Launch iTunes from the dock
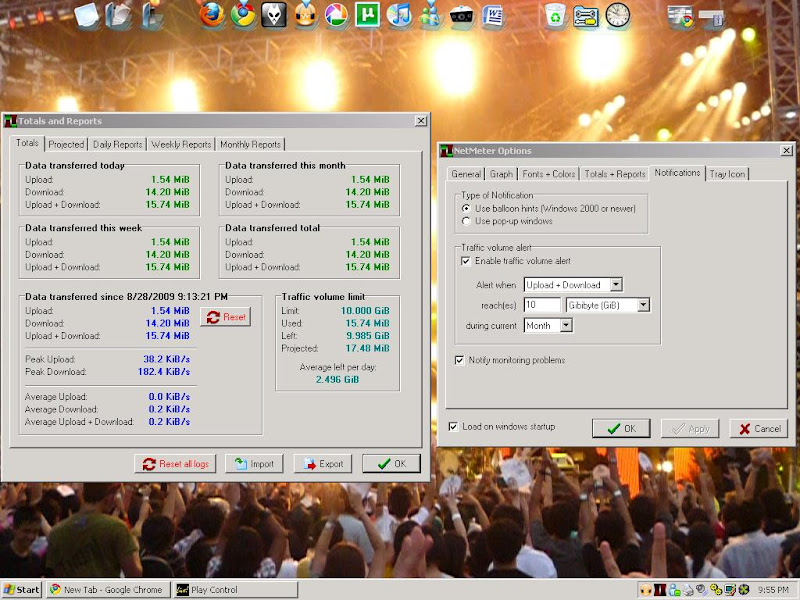This screenshot has width=800, height=600. [400, 15]
